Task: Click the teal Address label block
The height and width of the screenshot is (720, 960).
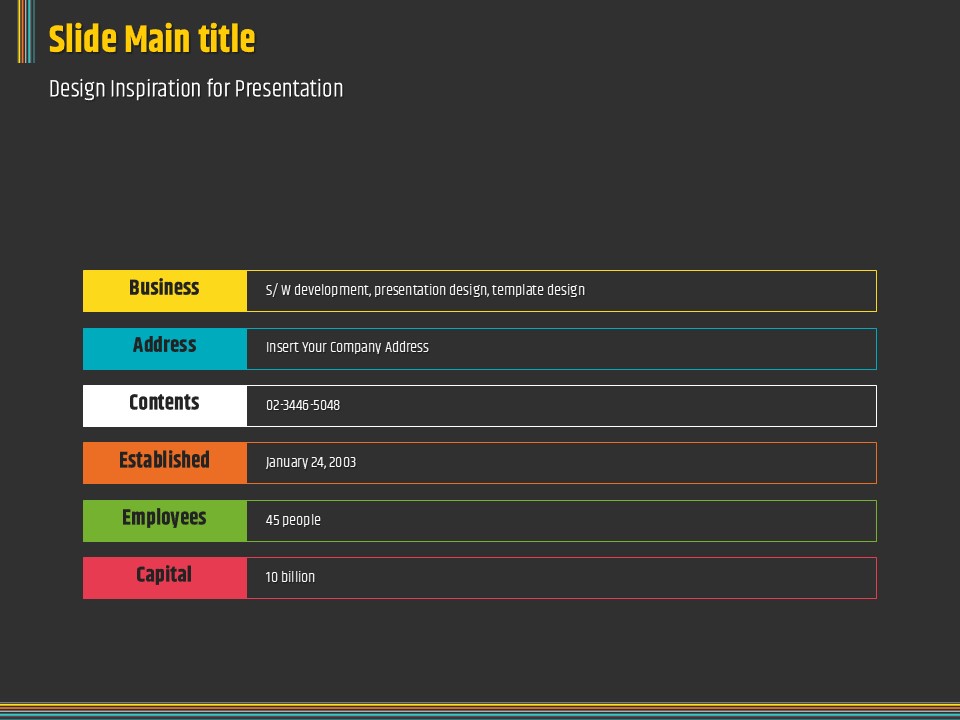Action: point(164,347)
